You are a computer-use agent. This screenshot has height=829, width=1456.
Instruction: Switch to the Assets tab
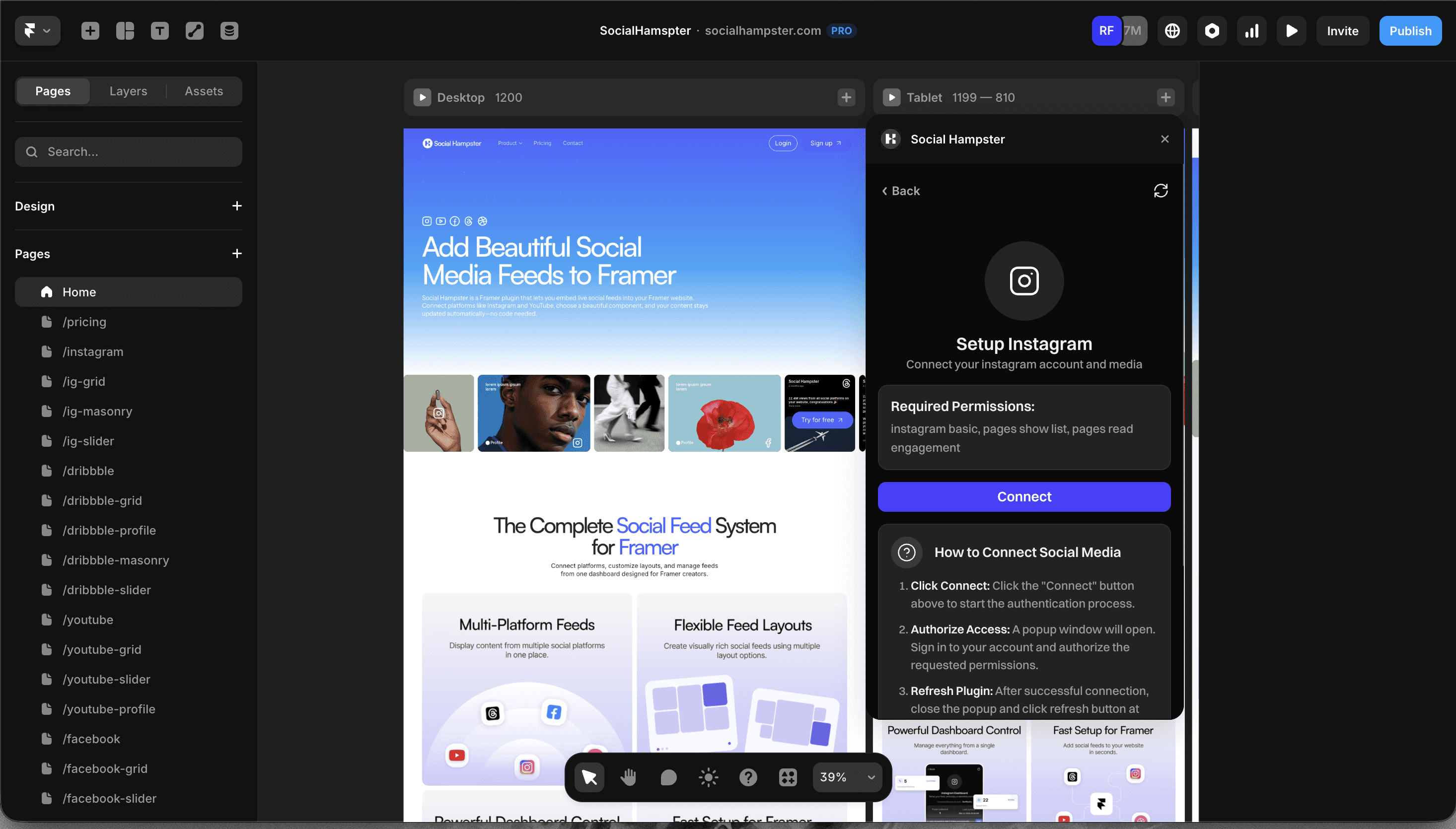pos(203,91)
